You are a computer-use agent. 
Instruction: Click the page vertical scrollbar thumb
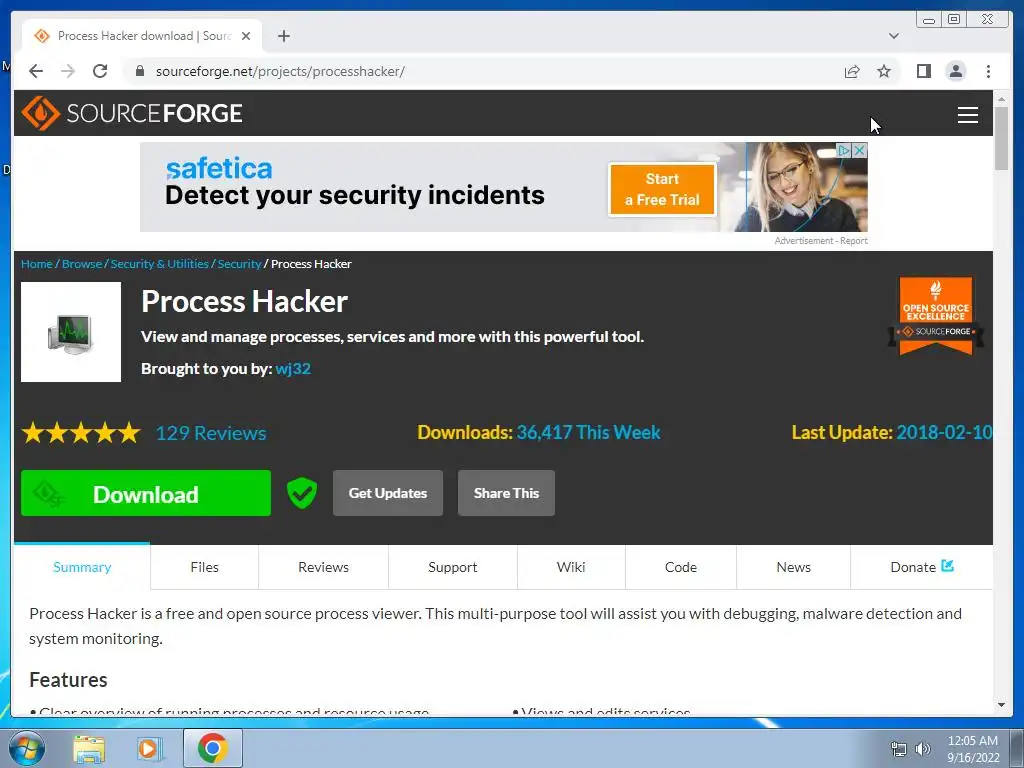click(x=1001, y=138)
